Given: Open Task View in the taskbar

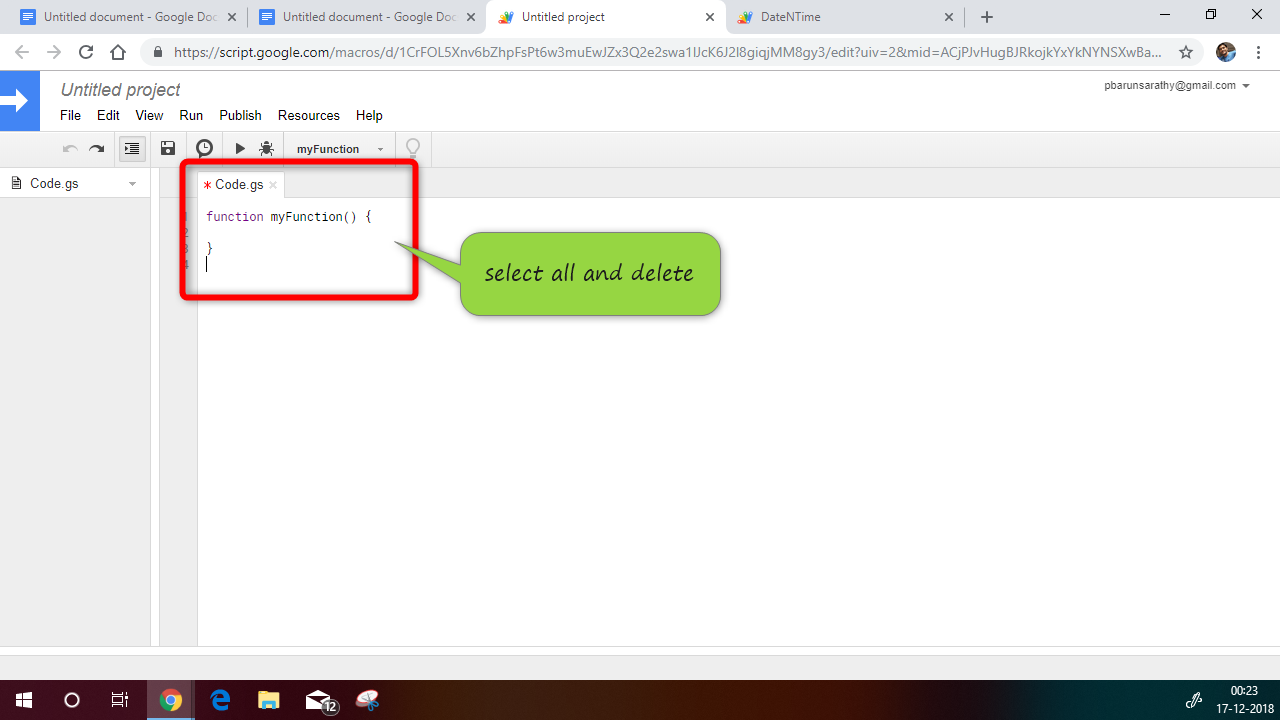Looking at the screenshot, I should click(120, 700).
